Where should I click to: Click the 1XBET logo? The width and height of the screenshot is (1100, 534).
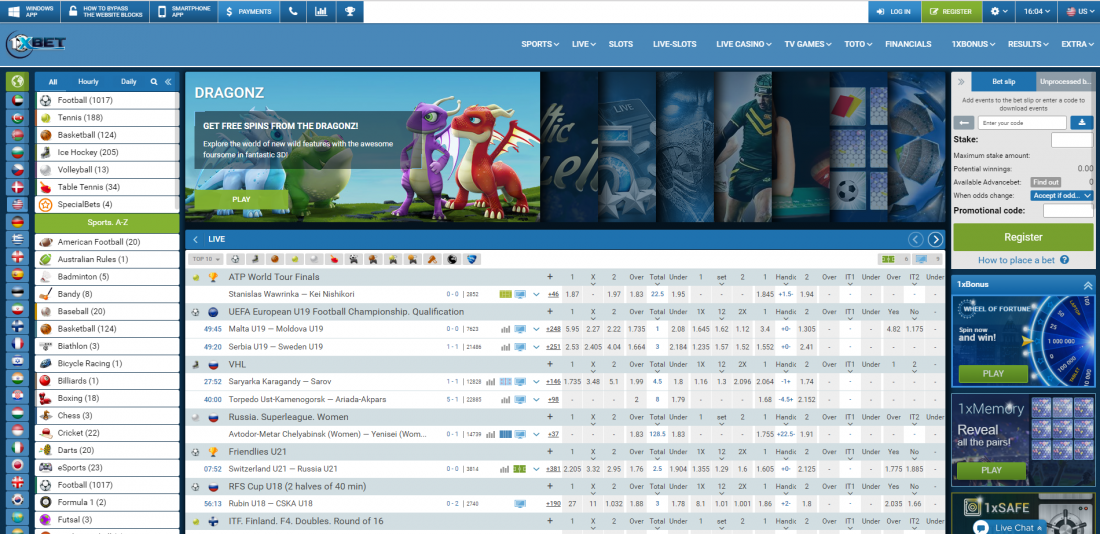pos(36,44)
